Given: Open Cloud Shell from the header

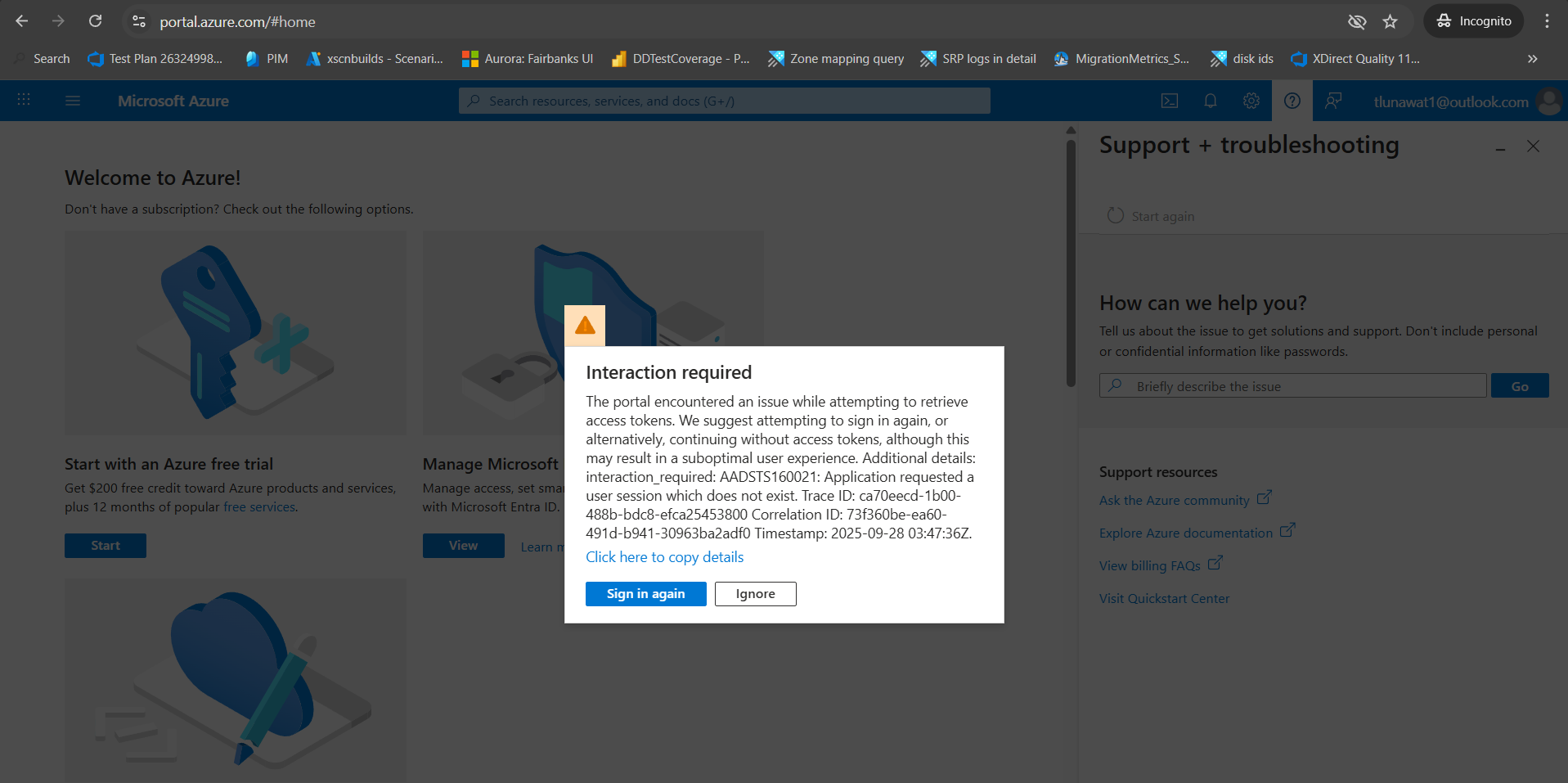Looking at the screenshot, I should point(1170,101).
